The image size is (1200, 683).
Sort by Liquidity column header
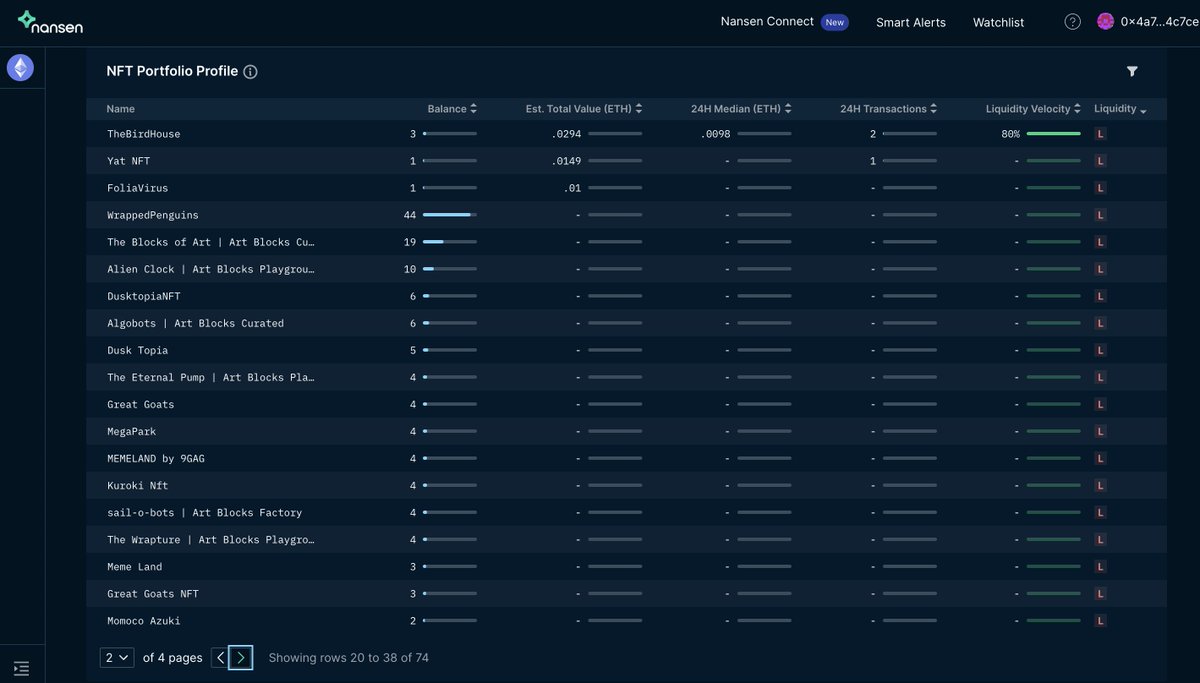pos(1120,109)
